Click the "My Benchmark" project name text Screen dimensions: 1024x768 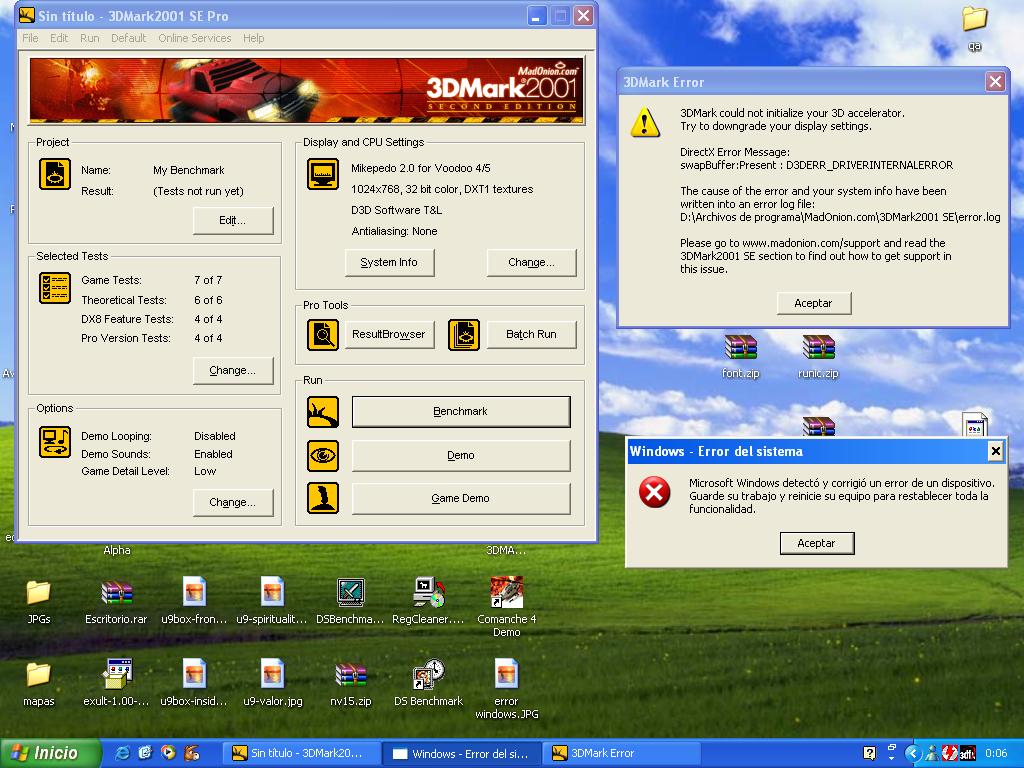(189, 170)
